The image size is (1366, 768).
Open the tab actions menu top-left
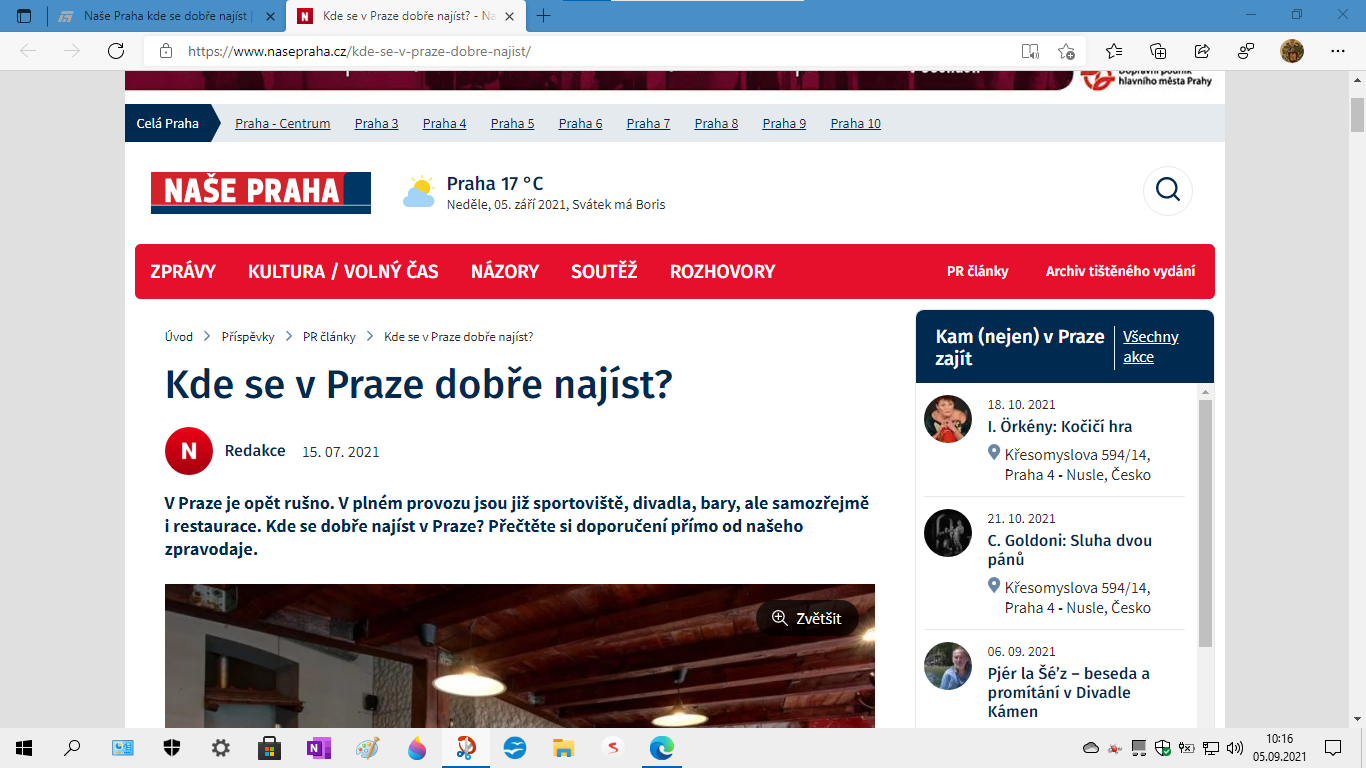coord(22,15)
